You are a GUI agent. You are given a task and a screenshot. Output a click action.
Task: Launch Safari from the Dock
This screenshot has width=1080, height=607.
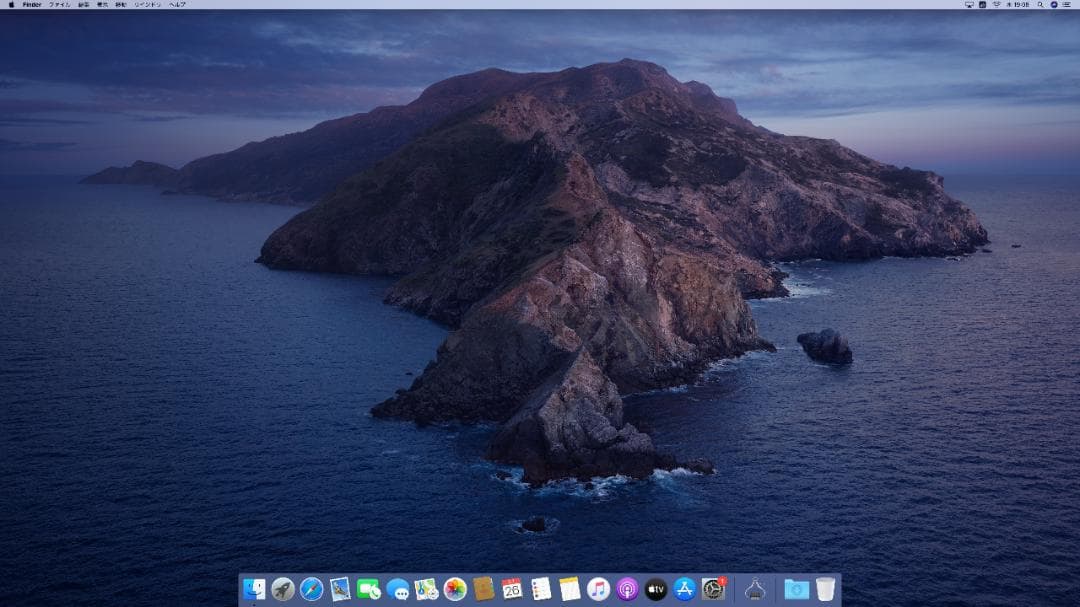click(311, 589)
